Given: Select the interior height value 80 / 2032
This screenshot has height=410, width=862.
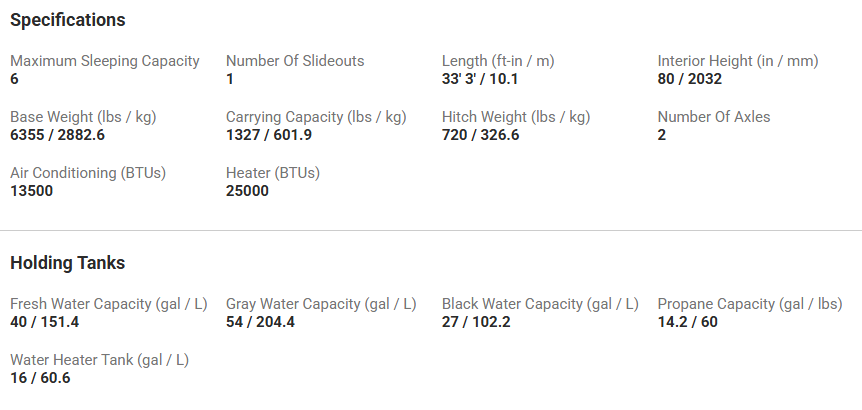Looking at the screenshot, I should (690, 79).
